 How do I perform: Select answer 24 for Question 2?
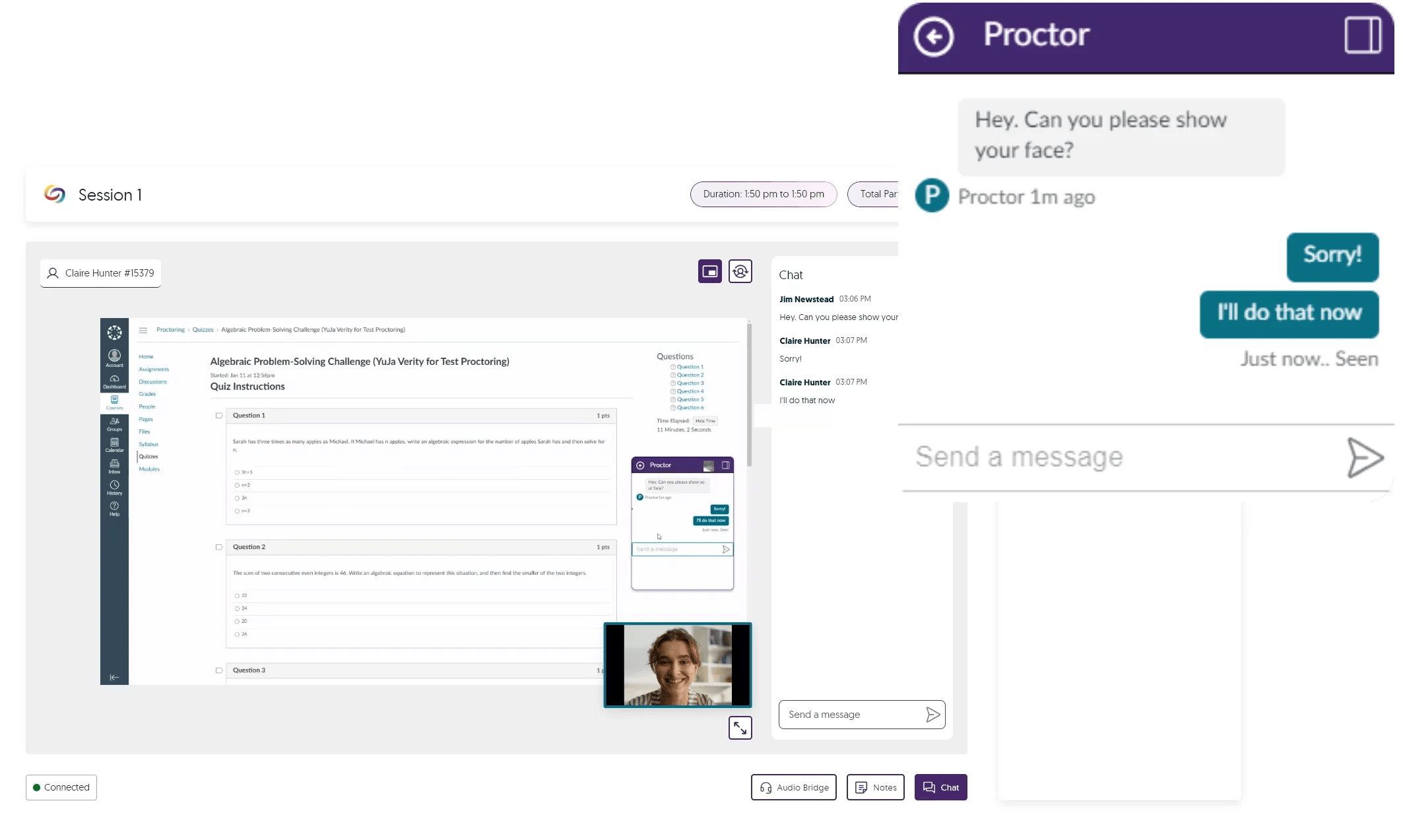point(237,608)
